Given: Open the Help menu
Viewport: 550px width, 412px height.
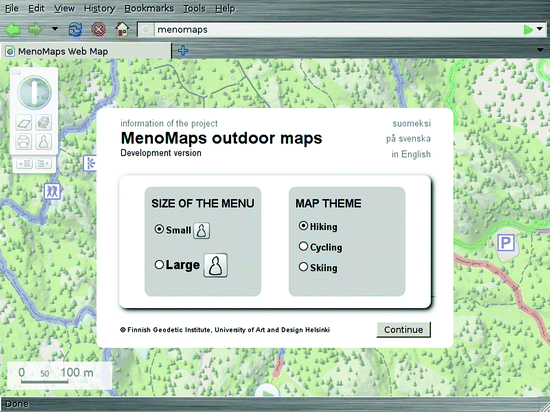Looking at the screenshot, I should 225,8.
